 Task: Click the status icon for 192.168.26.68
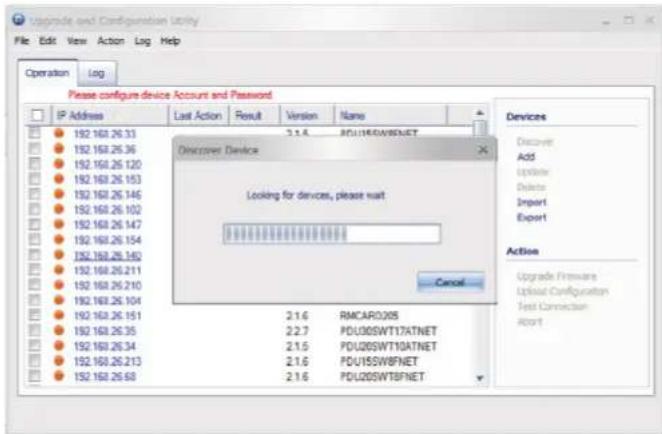click(x=59, y=376)
